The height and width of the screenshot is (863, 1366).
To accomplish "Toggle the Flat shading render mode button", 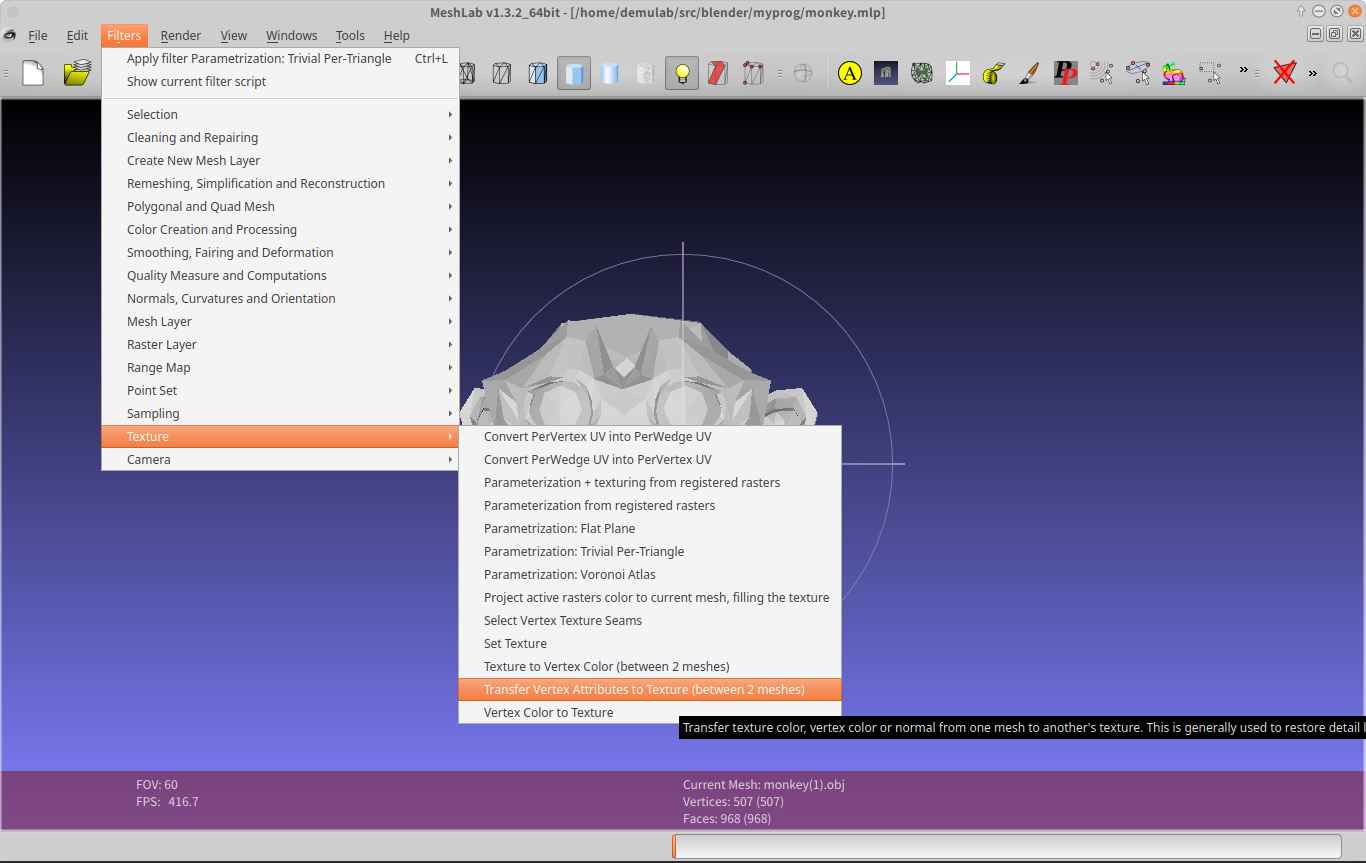I will coord(574,73).
